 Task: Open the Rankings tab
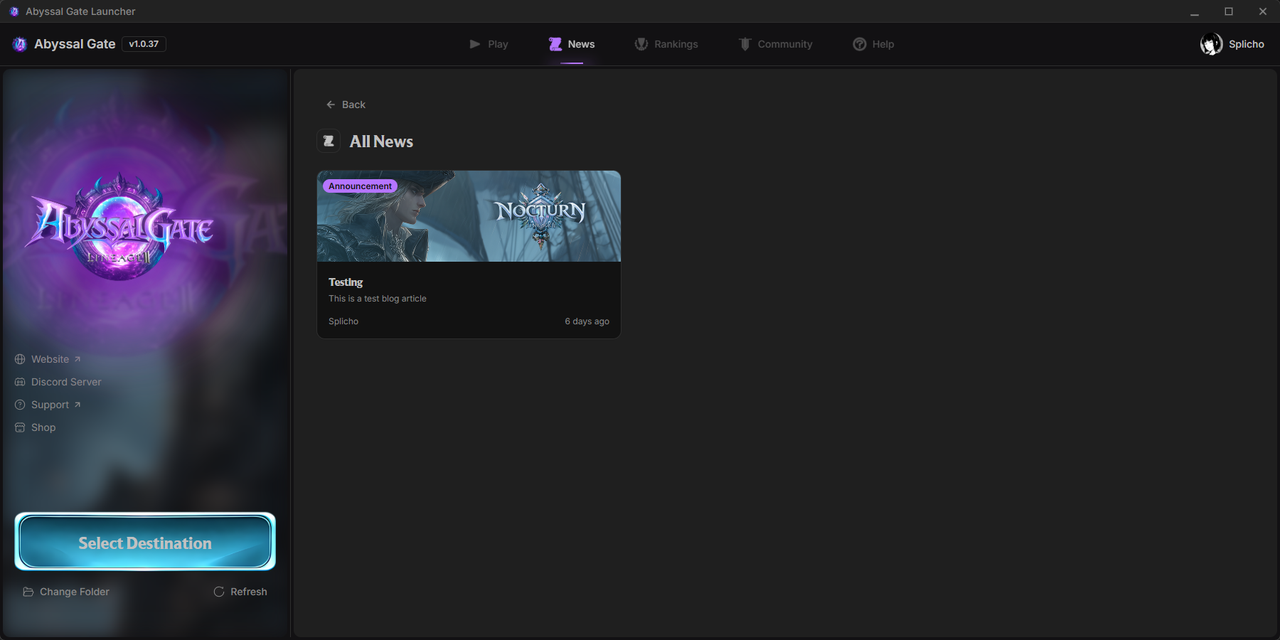666,44
